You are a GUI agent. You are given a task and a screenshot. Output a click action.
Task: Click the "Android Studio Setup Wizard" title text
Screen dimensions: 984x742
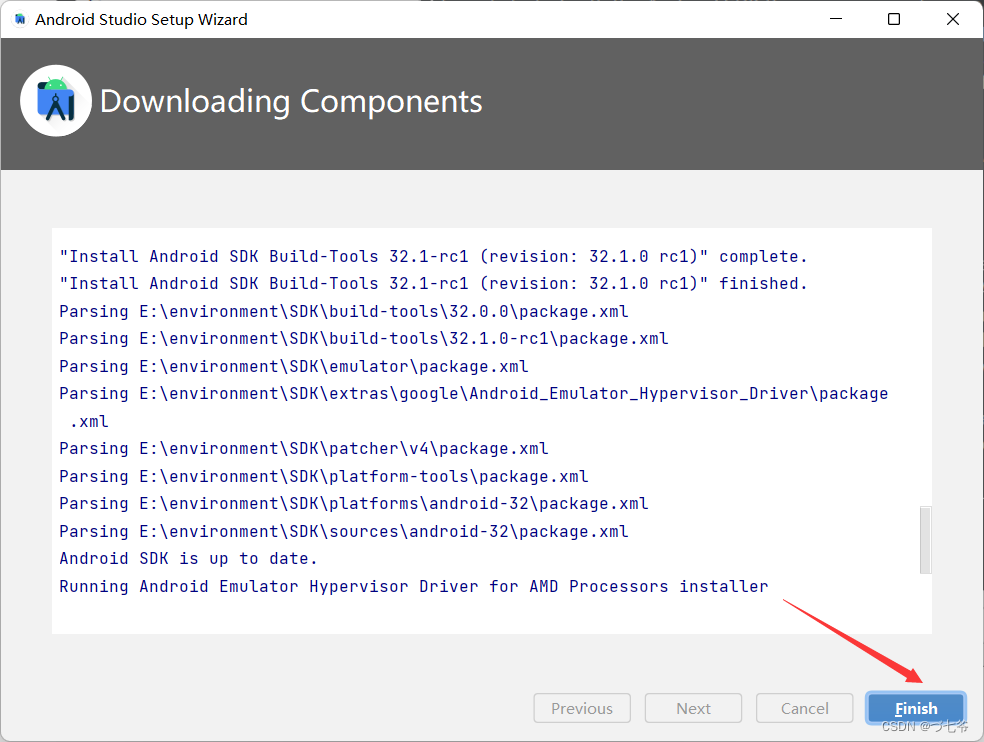141,19
